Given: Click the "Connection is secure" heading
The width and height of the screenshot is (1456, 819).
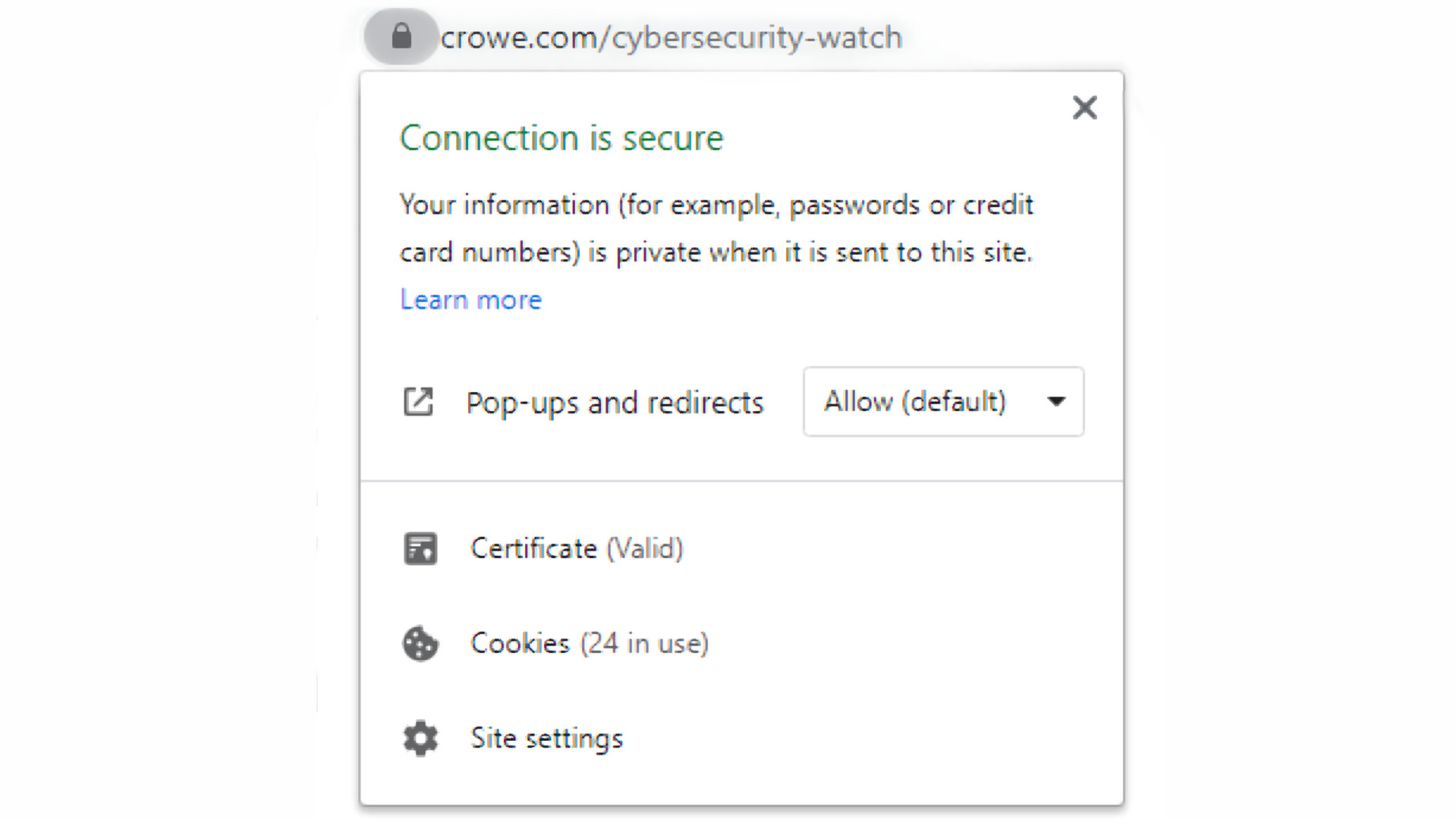Looking at the screenshot, I should pyautogui.click(x=561, y=138).
